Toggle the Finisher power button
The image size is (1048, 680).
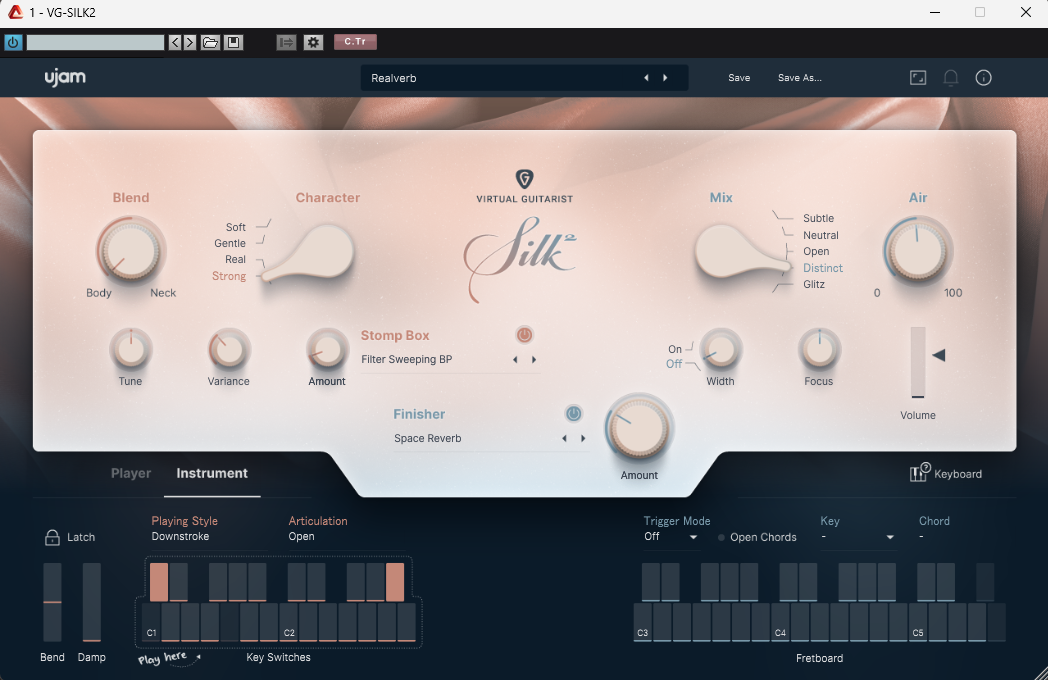[573, 414]
